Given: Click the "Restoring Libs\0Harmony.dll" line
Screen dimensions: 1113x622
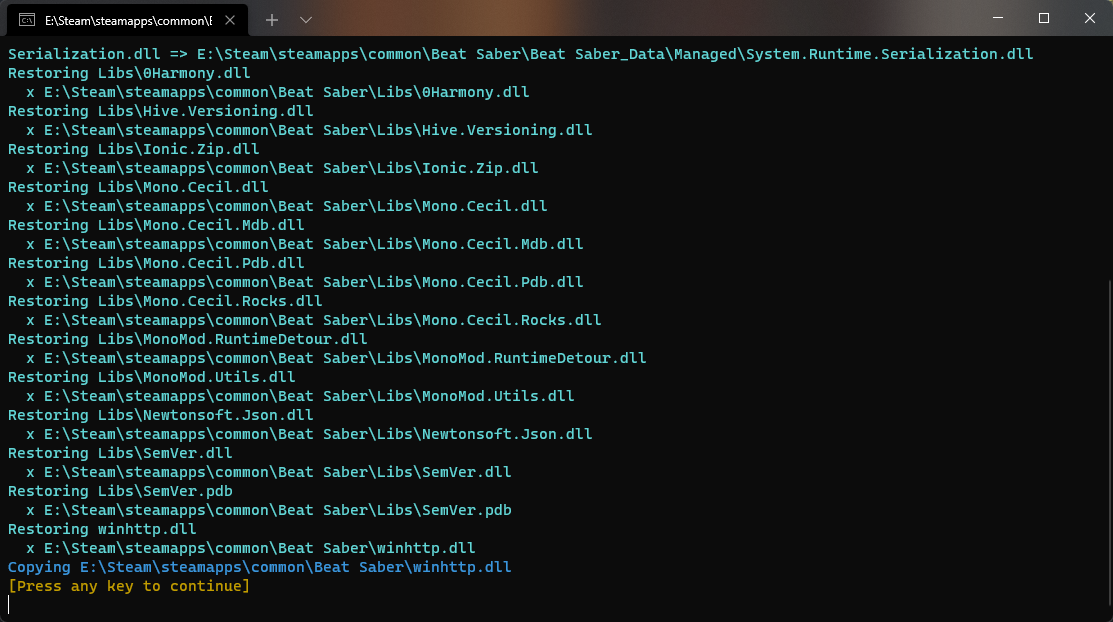Looking at the screenshot, I should 129,73.
